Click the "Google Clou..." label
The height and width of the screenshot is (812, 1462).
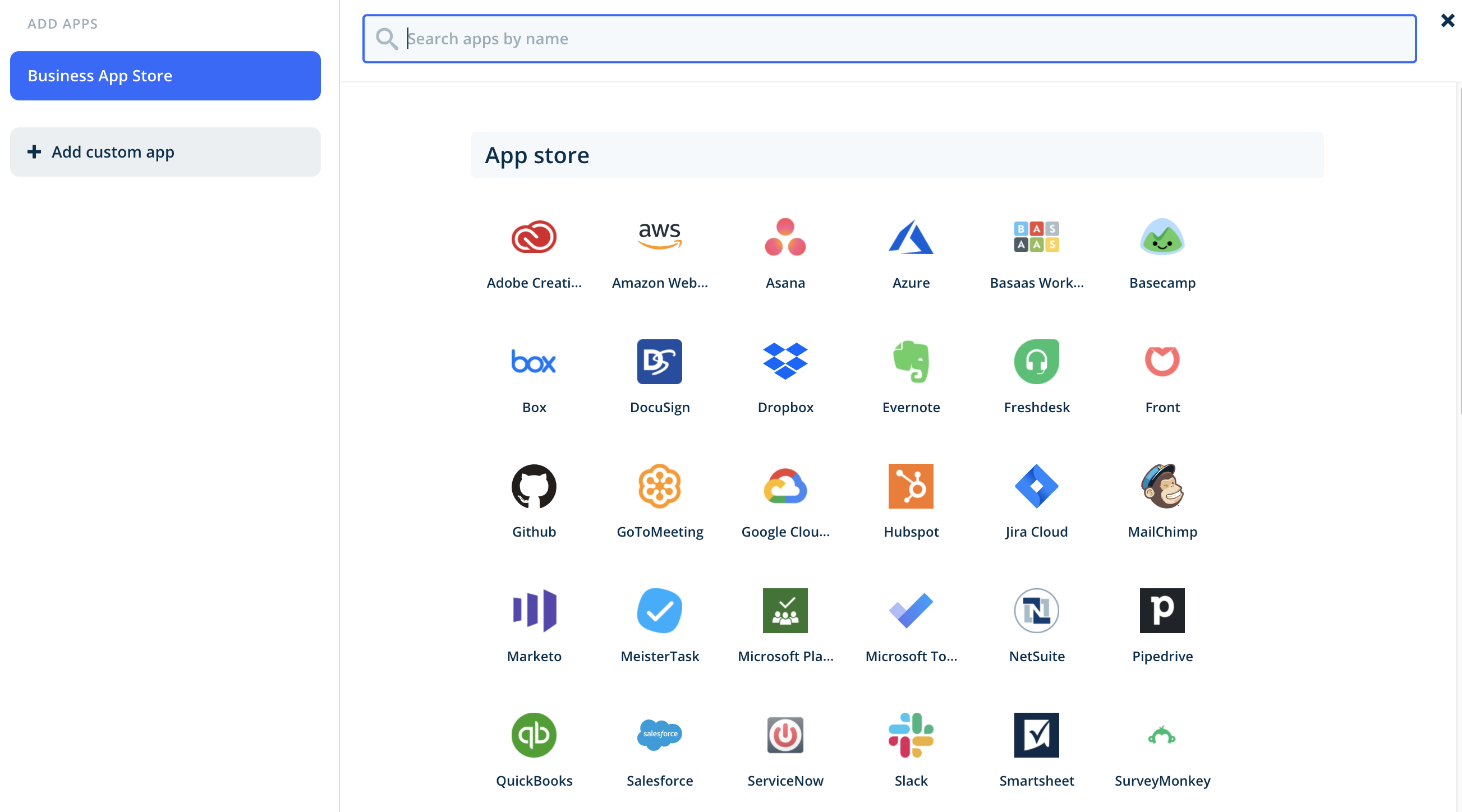coord(785,532)
